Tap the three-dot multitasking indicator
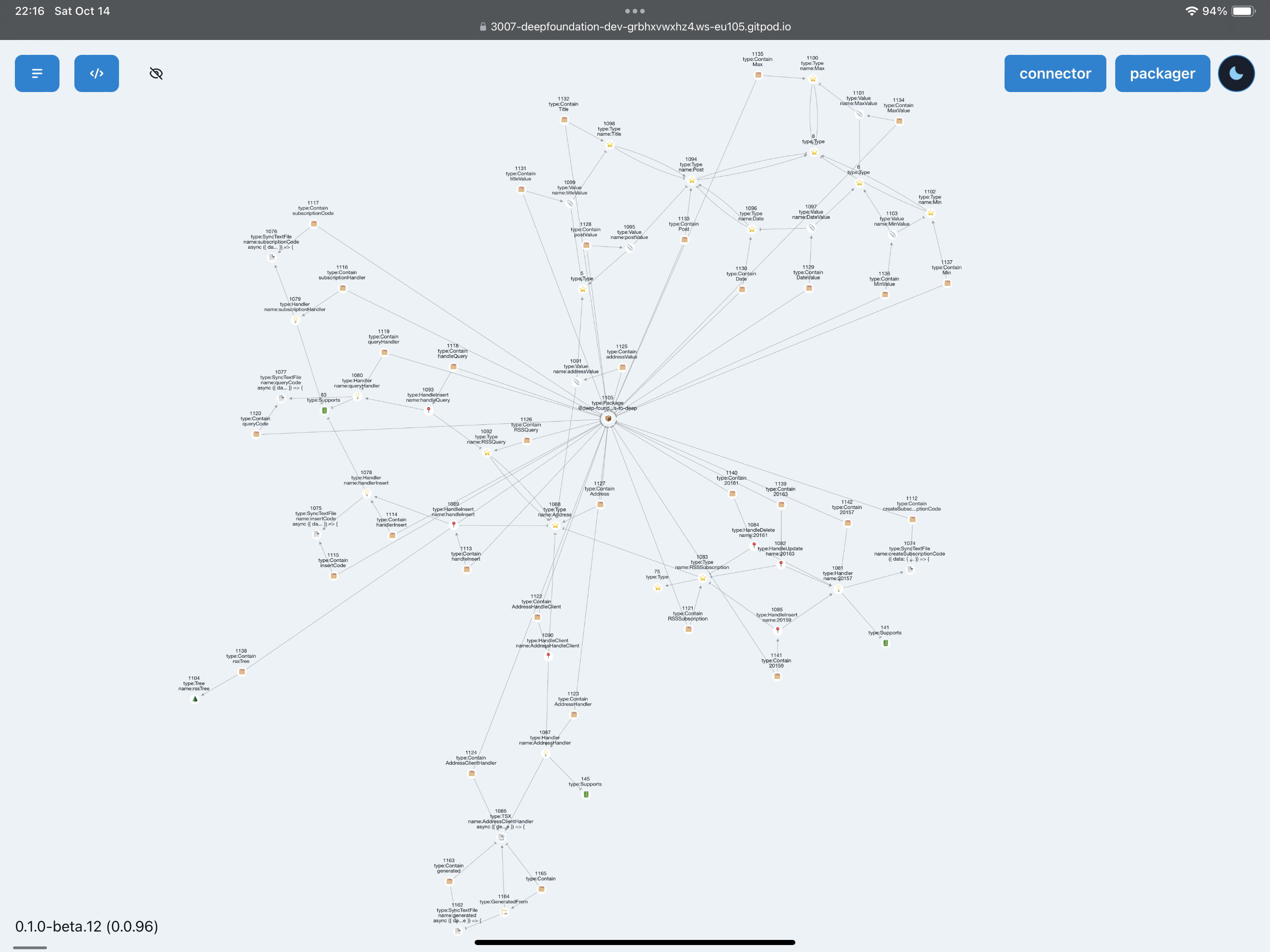The height and width of the screenshot is (952, 1270). coord(635,11)
